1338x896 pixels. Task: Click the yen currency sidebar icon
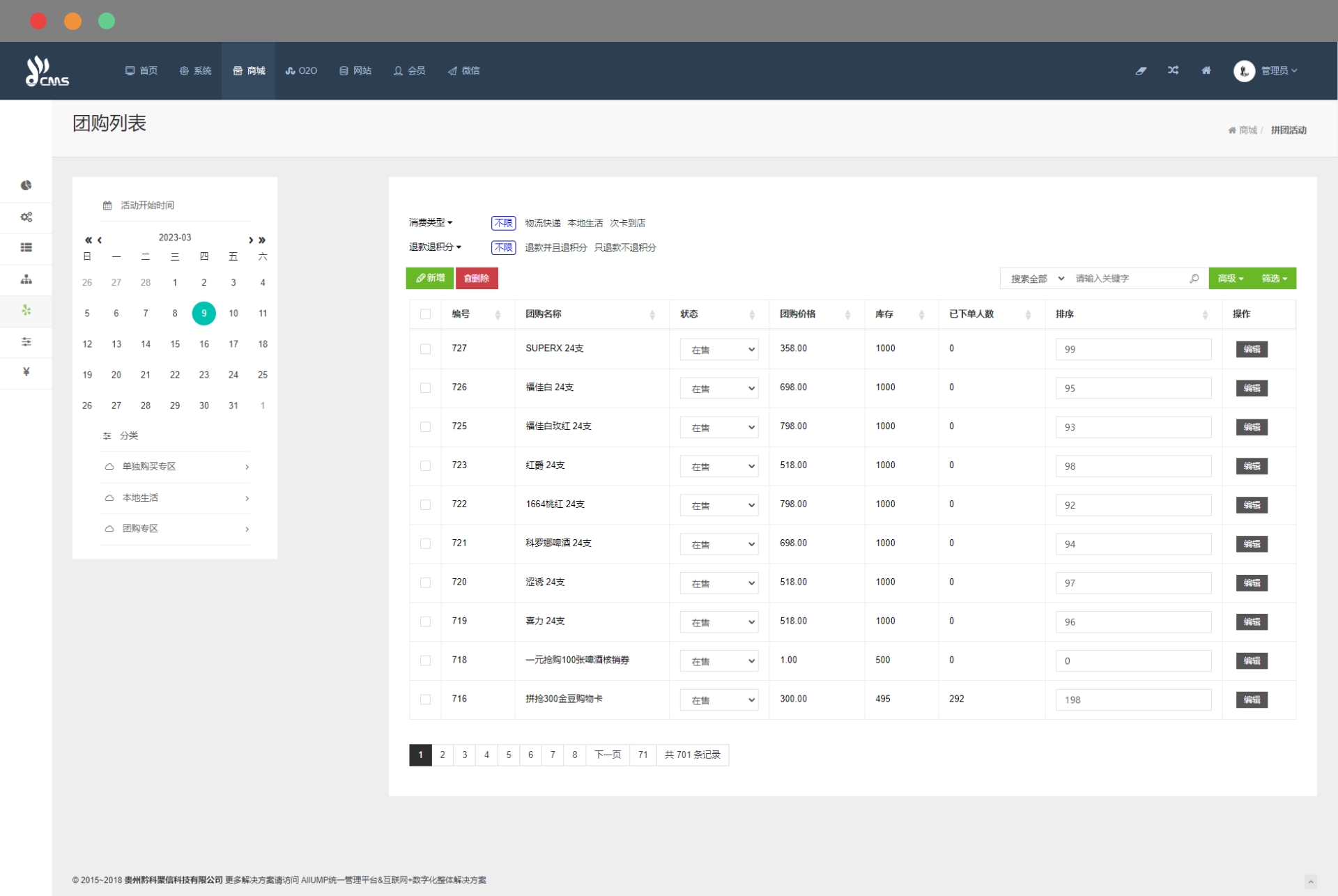point(26,372)
